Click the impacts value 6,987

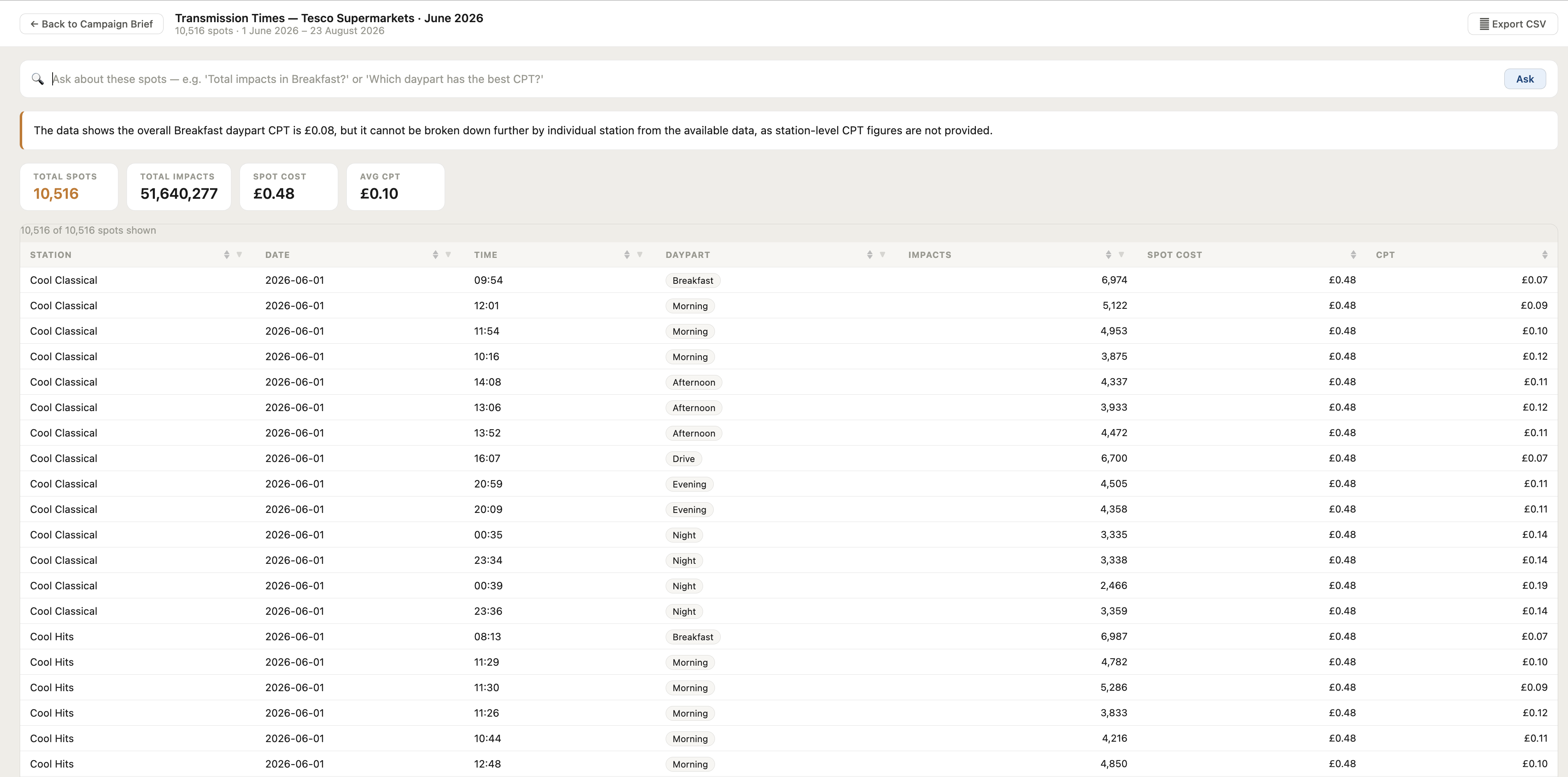click(1114, 637)
